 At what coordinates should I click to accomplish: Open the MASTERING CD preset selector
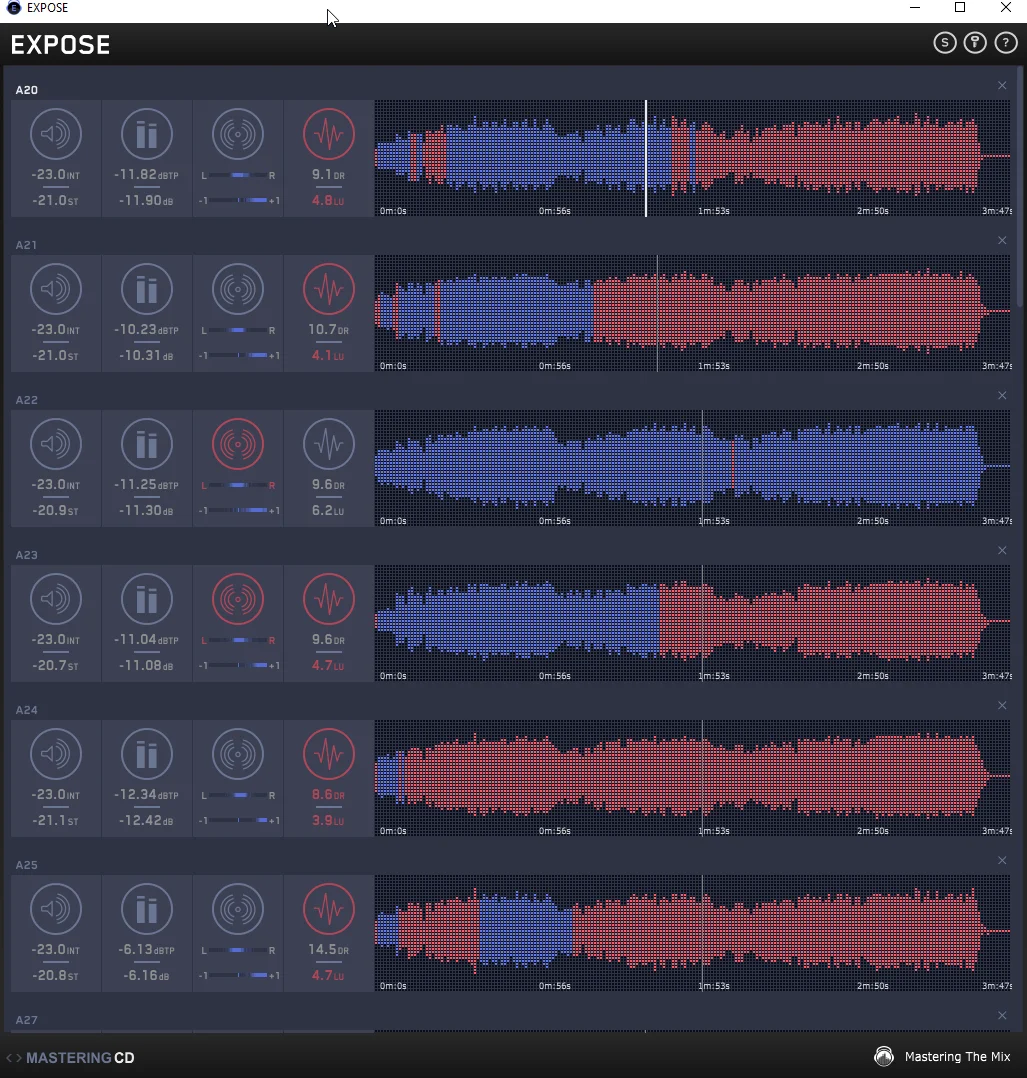(x=80, y=1057)
